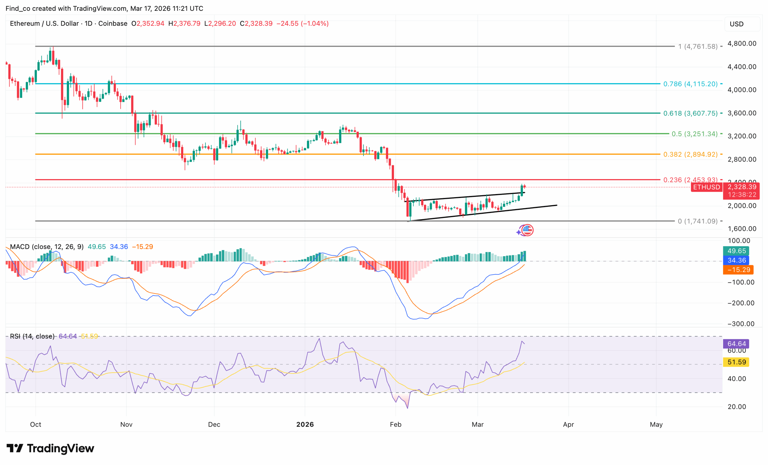The image size is (768, 465).
Task: Click the −15.29 value in MACD legend
Action: [x=143, y=246]
